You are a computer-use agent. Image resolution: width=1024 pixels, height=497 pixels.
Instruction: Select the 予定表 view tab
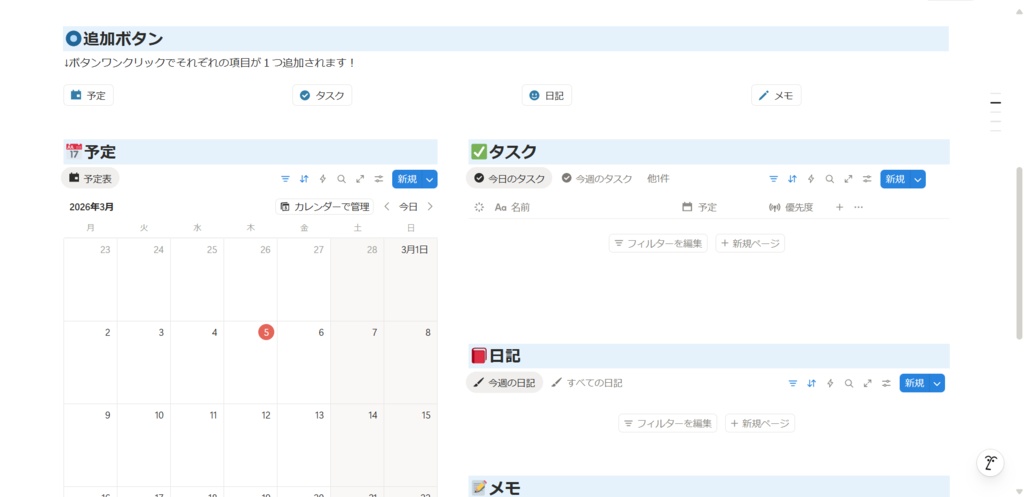(90, 178)
